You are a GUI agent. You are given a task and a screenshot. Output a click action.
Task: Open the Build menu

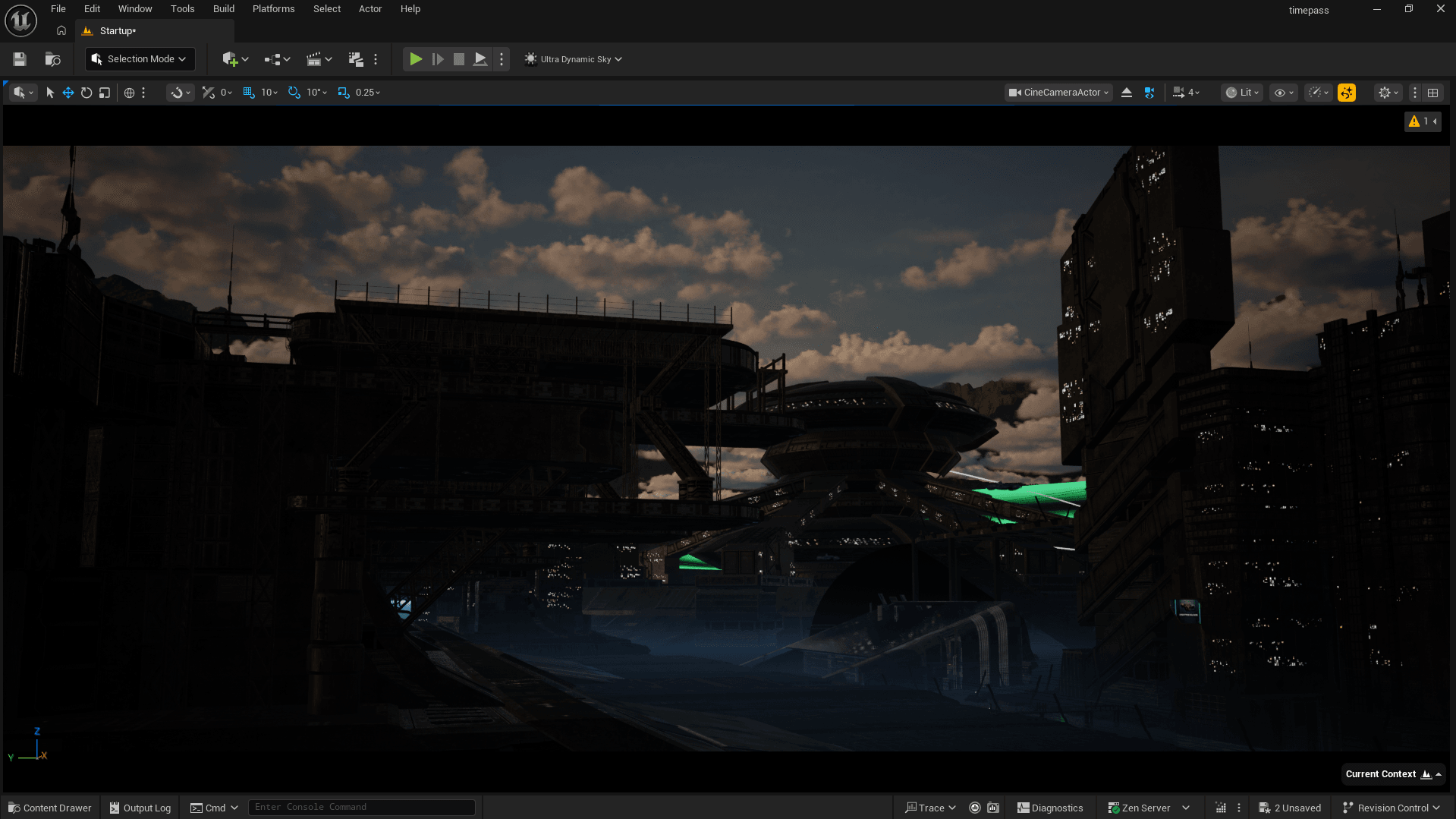click(x=223, y=9)
